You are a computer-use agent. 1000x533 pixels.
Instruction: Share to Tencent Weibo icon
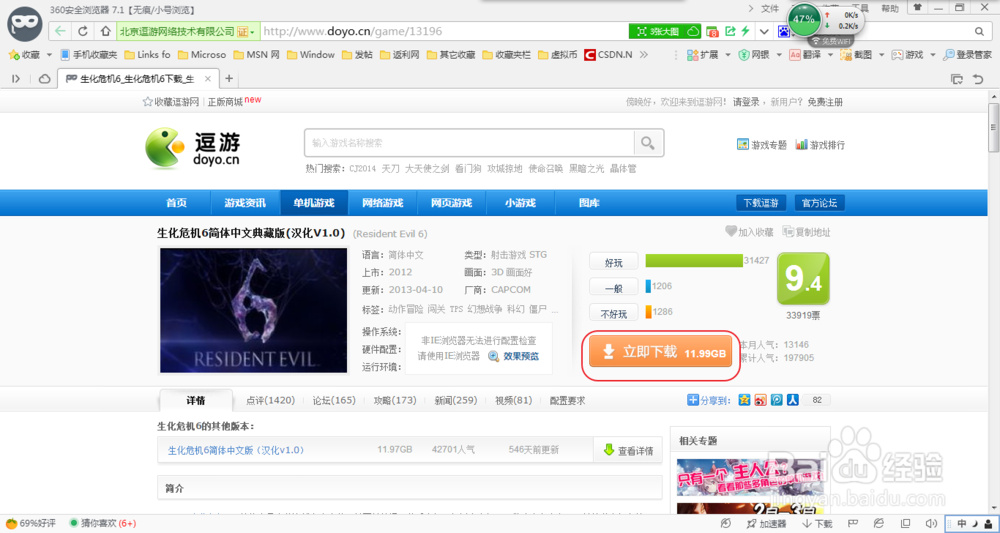click(x=776, y=400)
